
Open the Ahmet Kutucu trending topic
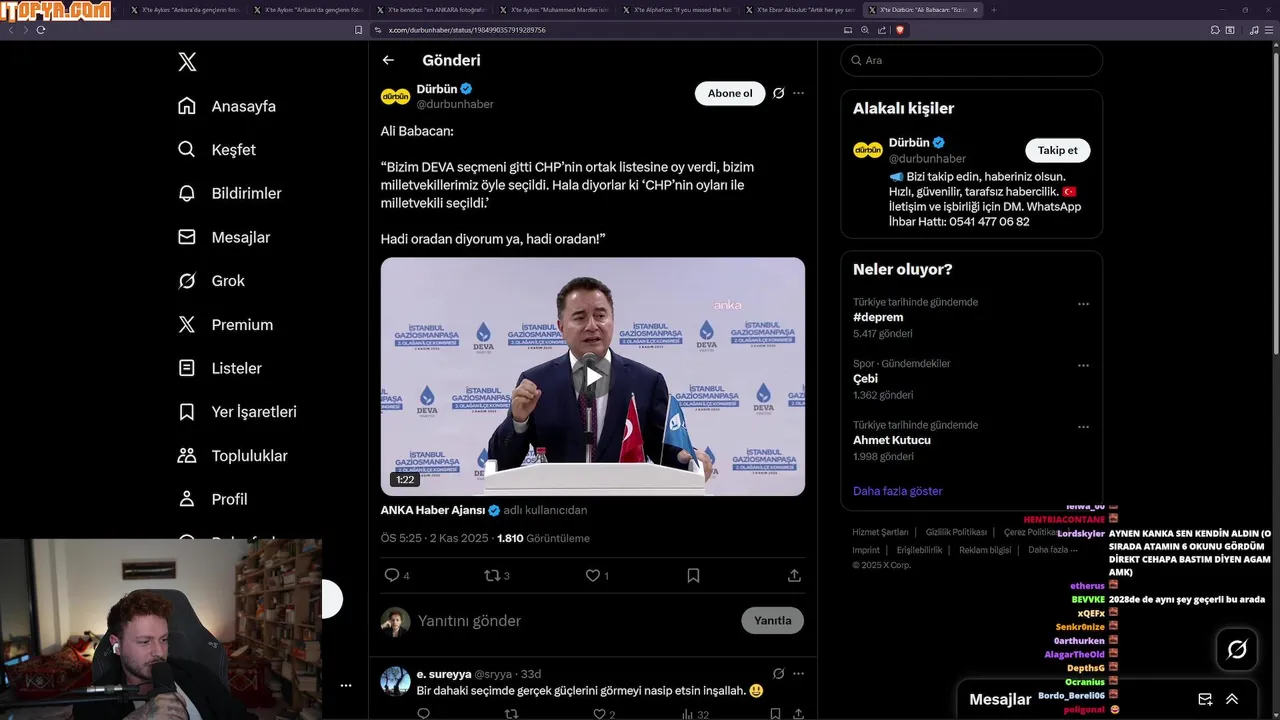click(892, 440)
